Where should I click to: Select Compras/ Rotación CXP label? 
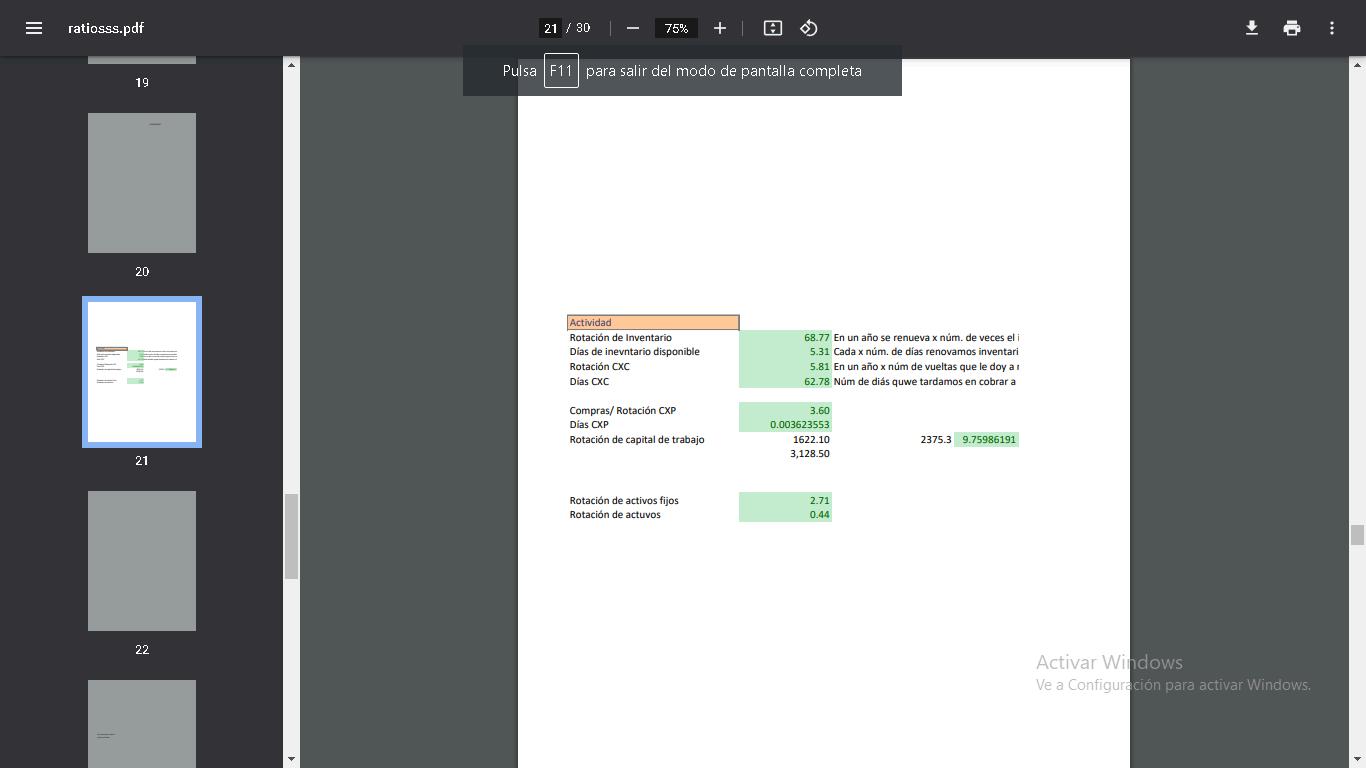622,411
